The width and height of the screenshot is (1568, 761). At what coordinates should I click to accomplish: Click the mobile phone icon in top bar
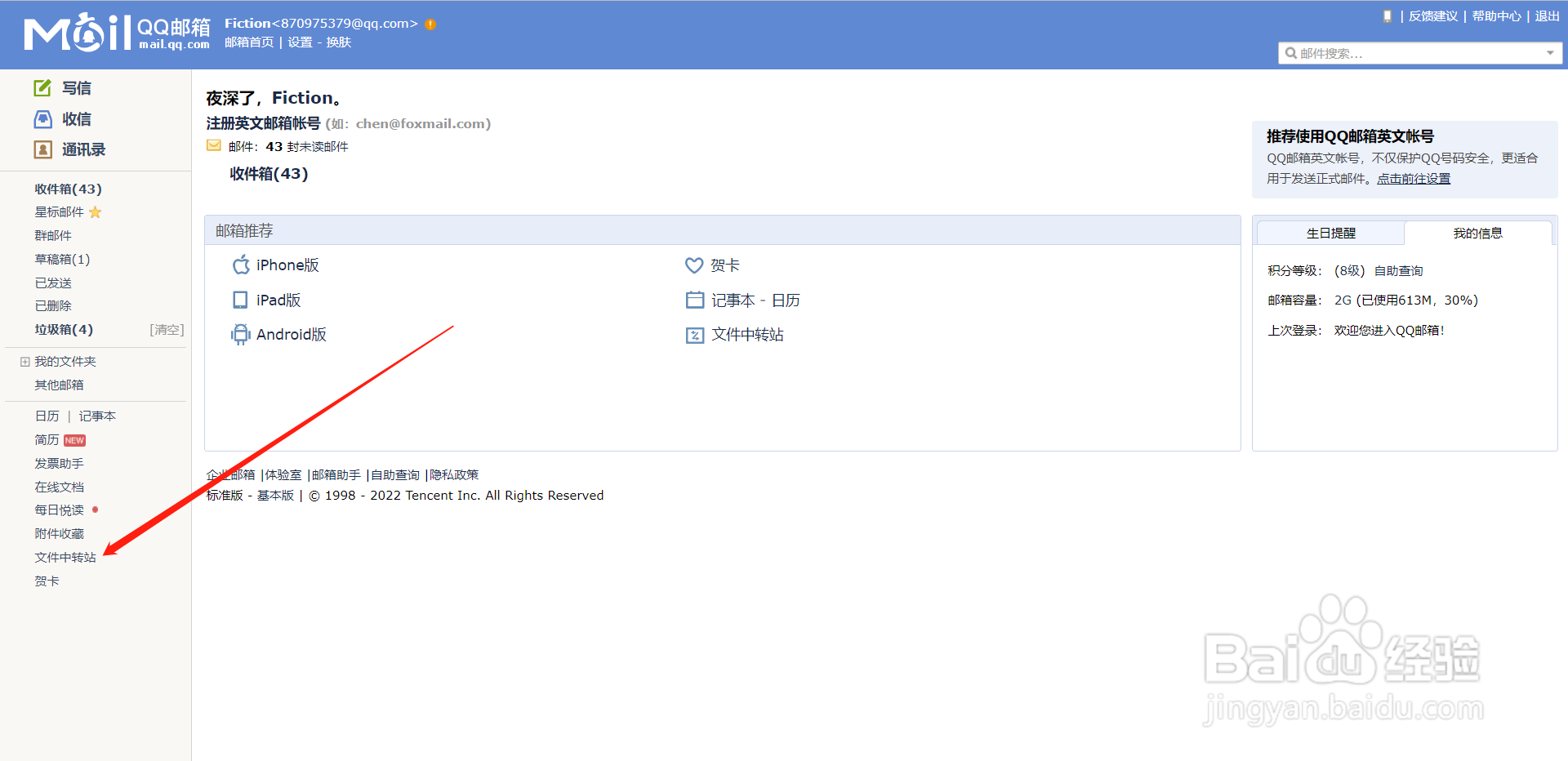pyautogui.click(x=1387, y=16)
